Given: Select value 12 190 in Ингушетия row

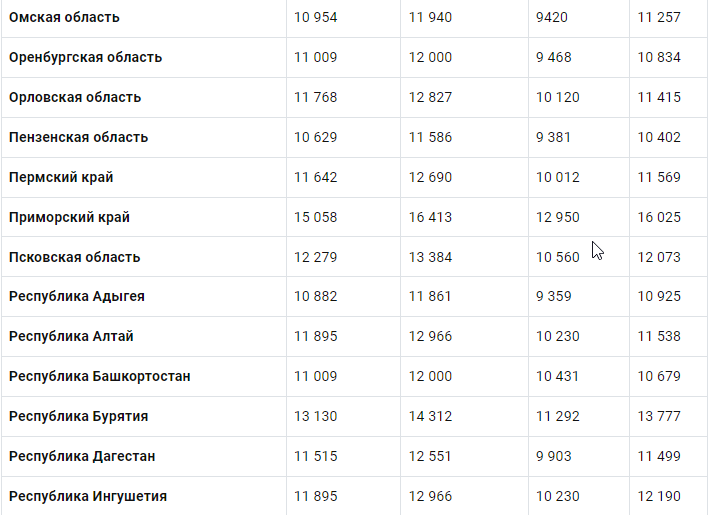Looking at the screenshot, I should coord(659,496).
